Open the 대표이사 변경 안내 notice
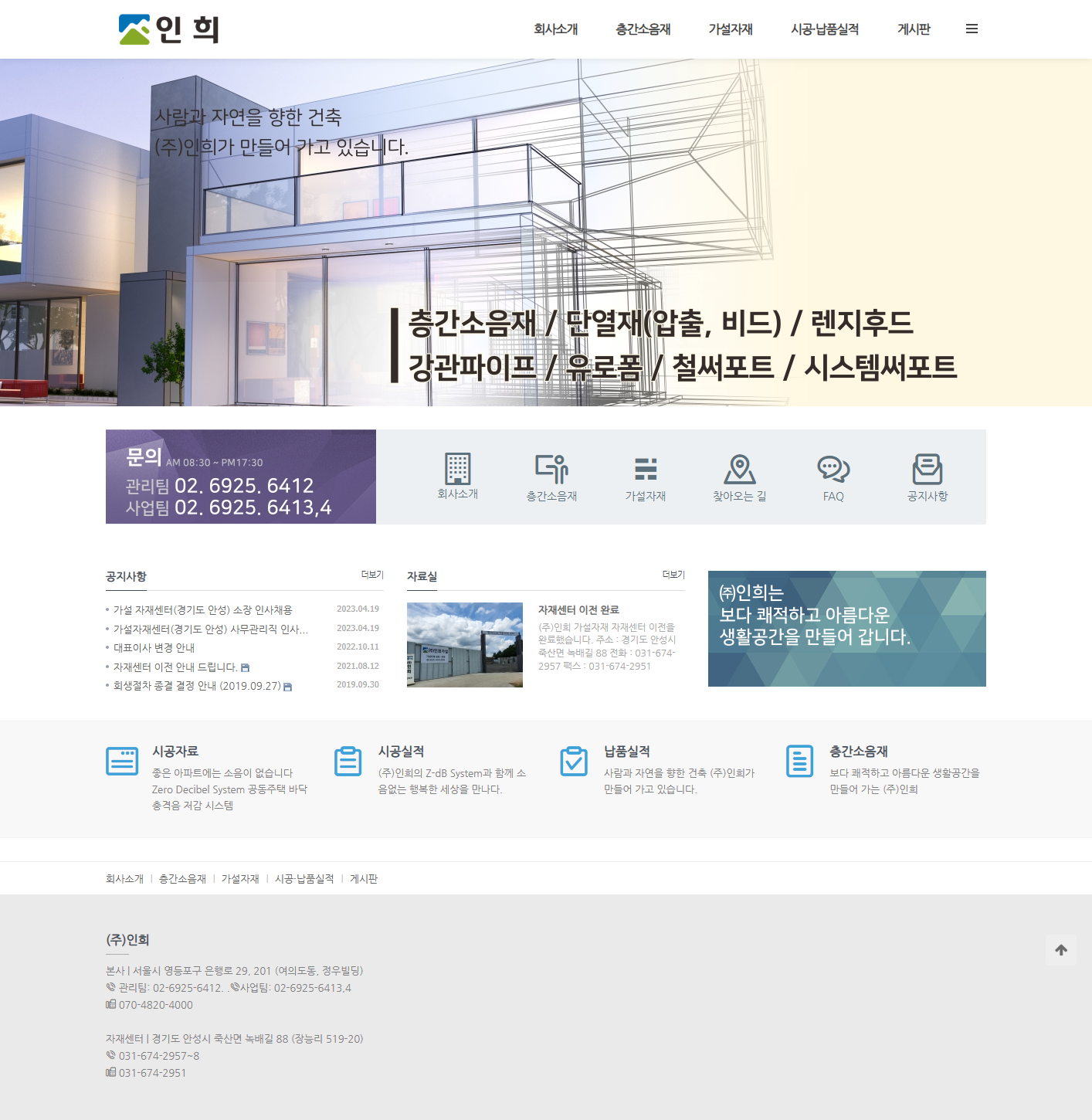This screenshot has width=1092, height=1120. click(x=154, y=648)
